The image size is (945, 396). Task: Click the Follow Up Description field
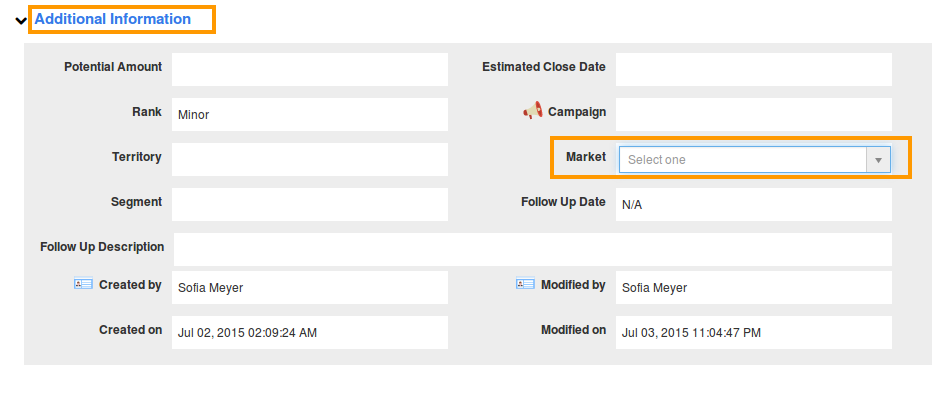pyautogui.click(x=533, y=250)
